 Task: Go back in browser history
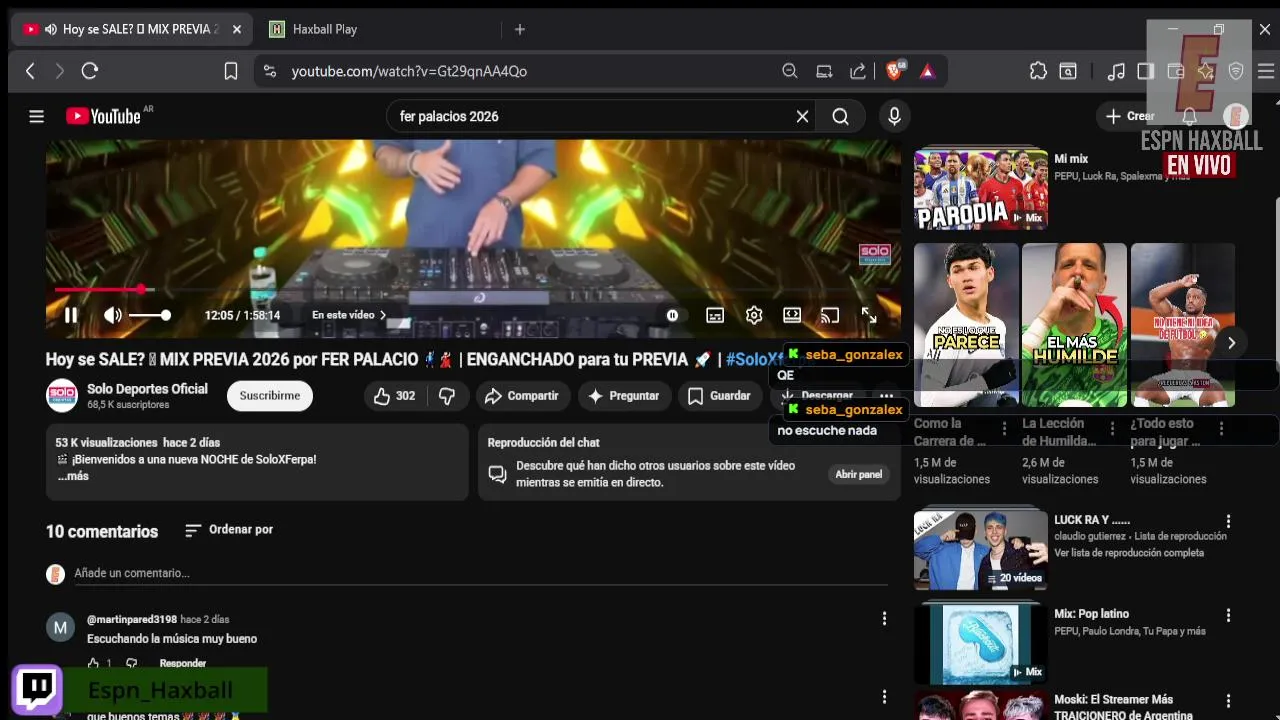(30, 71)
